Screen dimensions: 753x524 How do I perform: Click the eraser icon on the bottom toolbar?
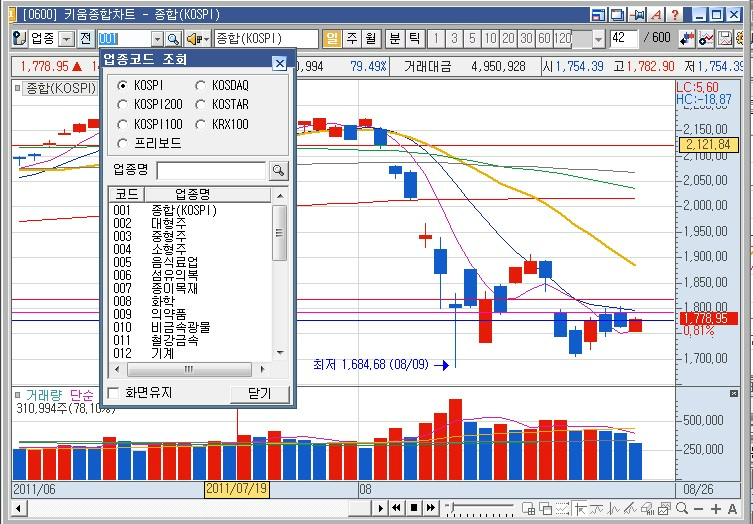tap(647, 509)
